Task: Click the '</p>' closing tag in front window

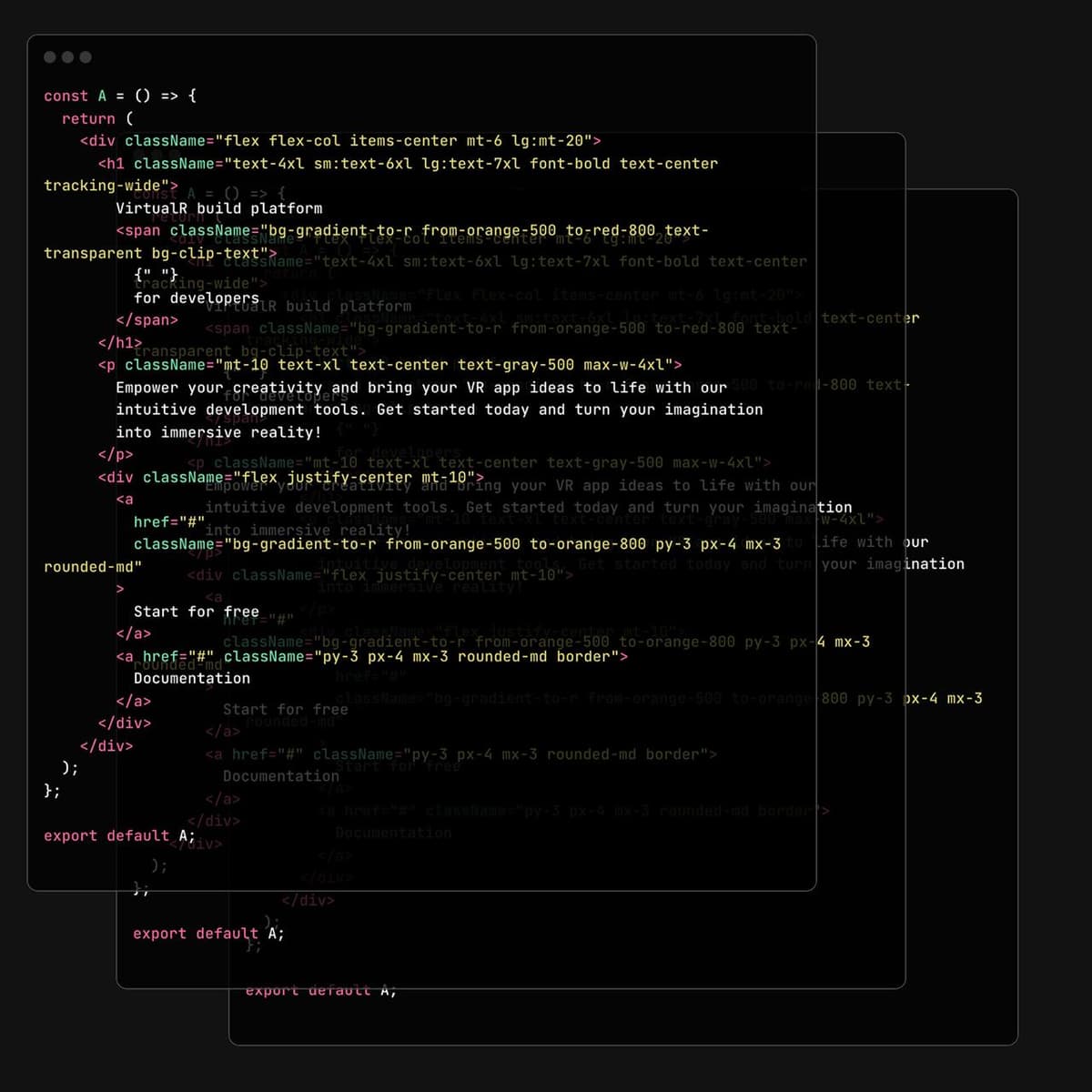Action: click(116, 454)
